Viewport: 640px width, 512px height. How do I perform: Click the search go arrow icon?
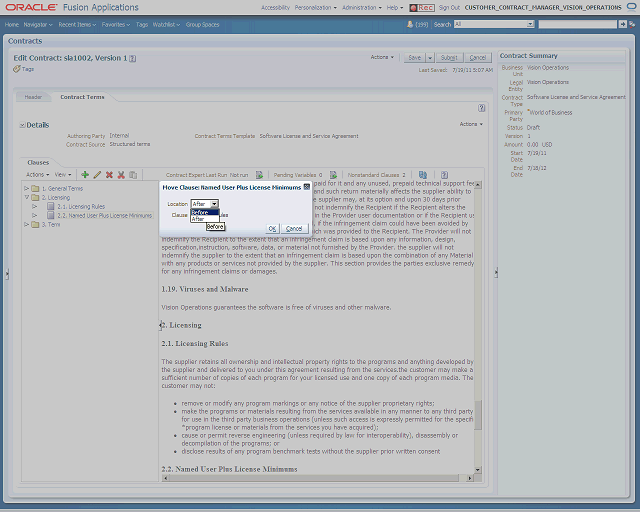pos(622,24)
